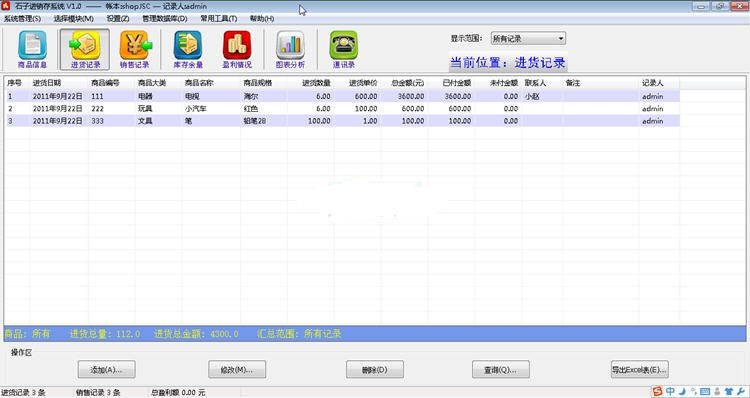Sort by the 进货日期 column header
Image resolution: width=750 pixels, height=398 pixels.
pyautogui.click(x=59, y=83)
